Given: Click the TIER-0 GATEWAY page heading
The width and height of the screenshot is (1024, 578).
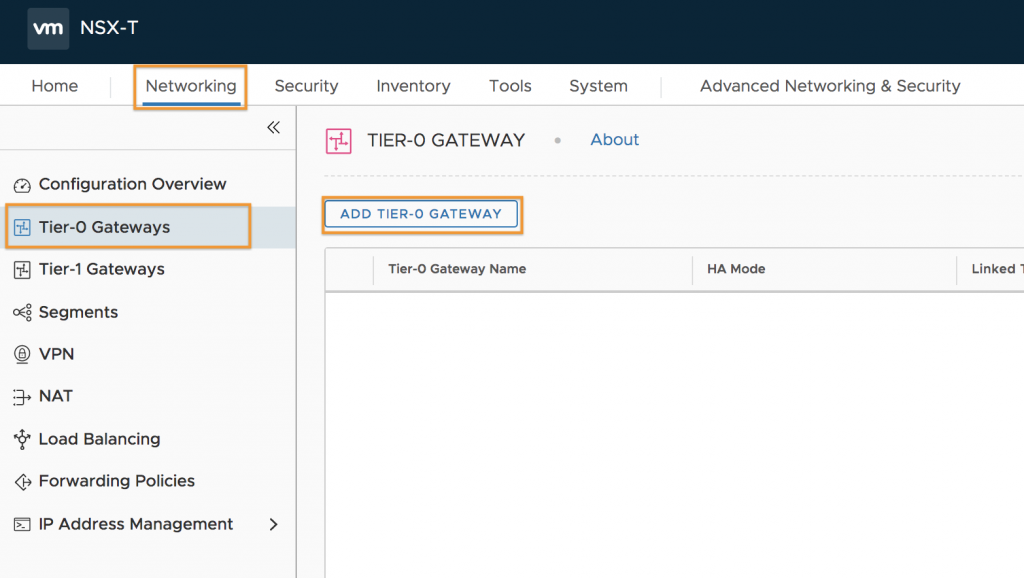Looking at the screenshot, I should pos(446,140).
